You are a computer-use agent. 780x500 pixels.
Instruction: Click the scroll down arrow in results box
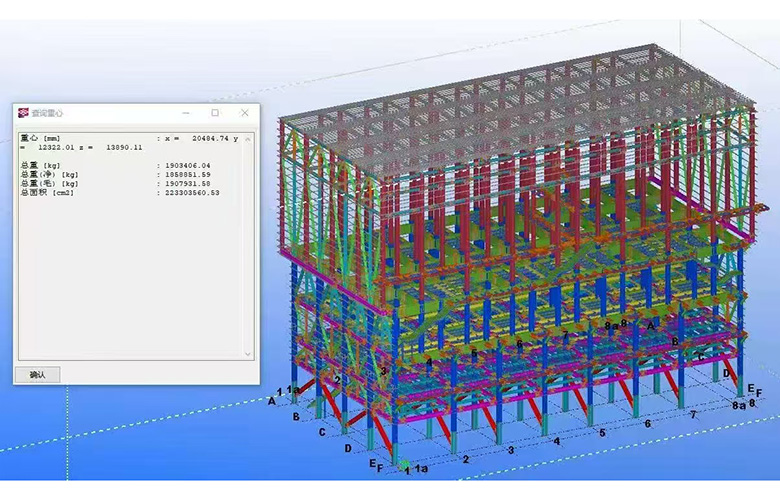(x=248, y=352)
